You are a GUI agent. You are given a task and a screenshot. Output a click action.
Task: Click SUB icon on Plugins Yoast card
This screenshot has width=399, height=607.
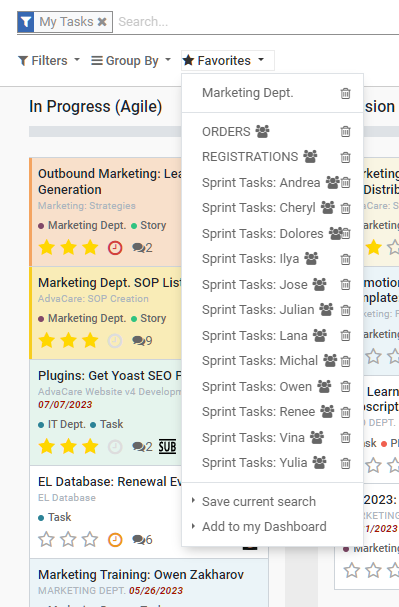(x=167, y=447)
